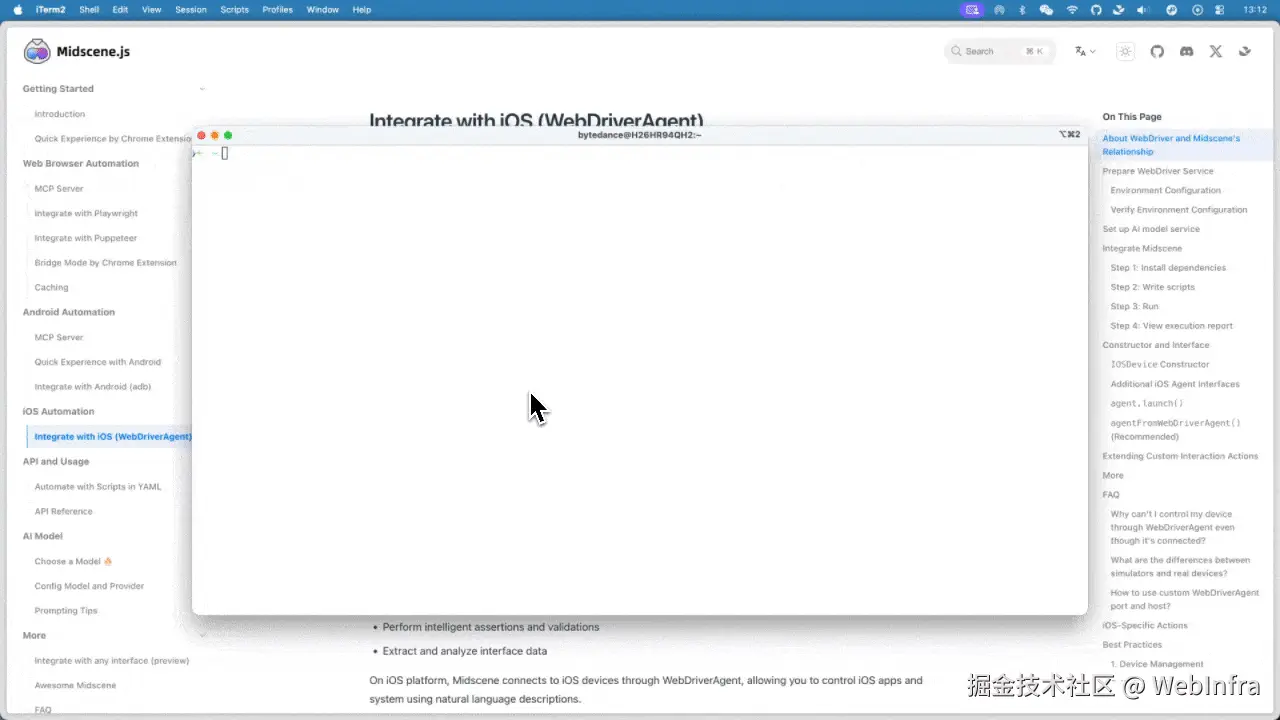Collapse the More section in the sidebar
Image resolution: width=1280 pixels, height=720 pixels.
(x=202, y=634)
